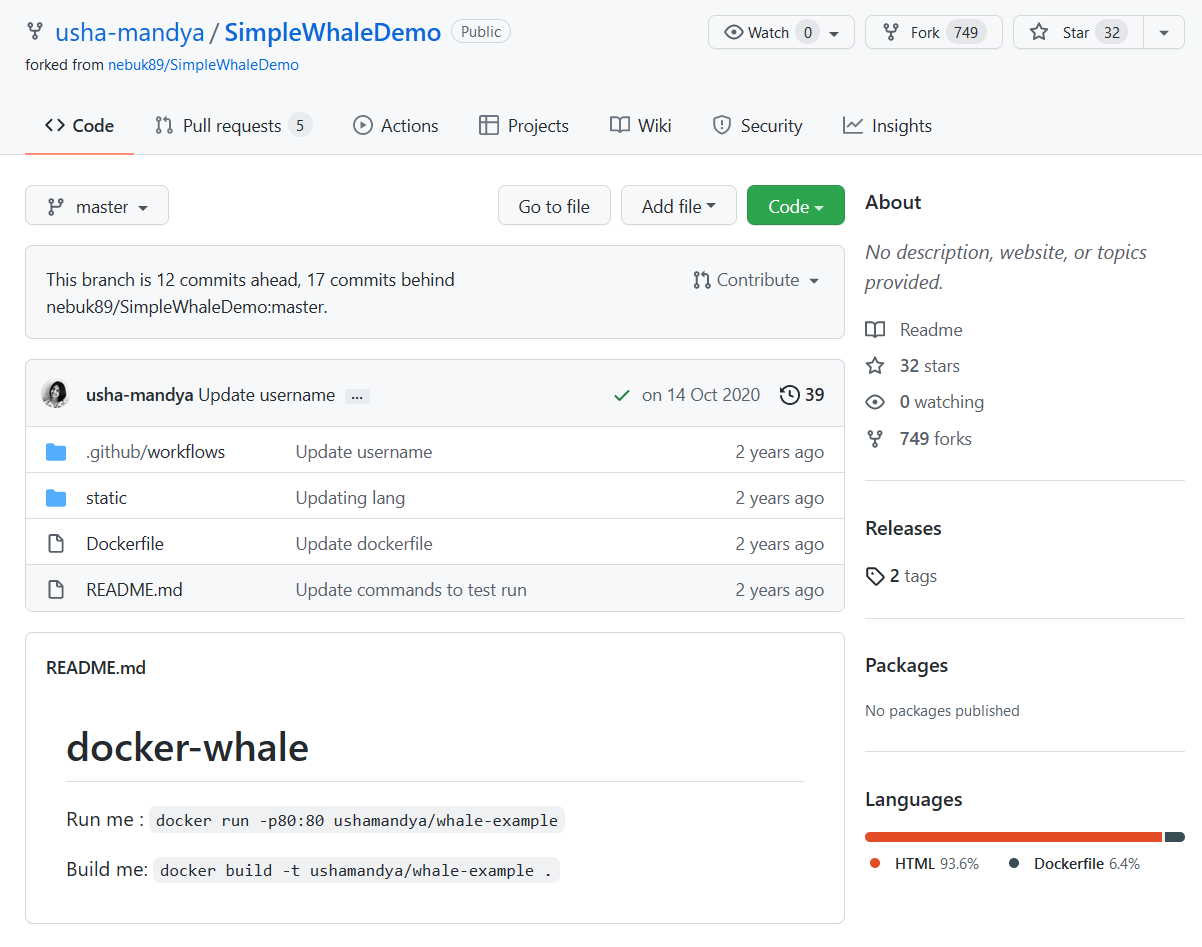
Task: Click the repository fork icon beside usha-mandya
Action: [x=35, y=32]
